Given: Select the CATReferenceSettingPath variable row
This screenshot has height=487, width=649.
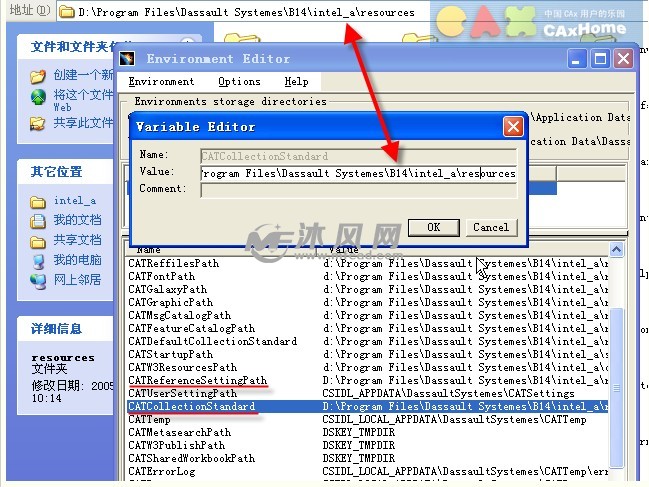Looking at the screenshot, I should tap(198, 381).
